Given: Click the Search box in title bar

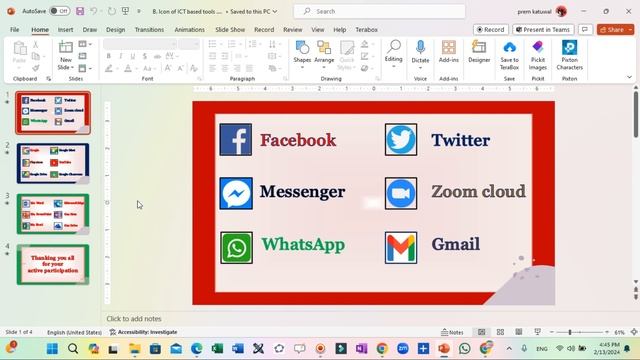Looking at the screenshot, I should 379,11.
